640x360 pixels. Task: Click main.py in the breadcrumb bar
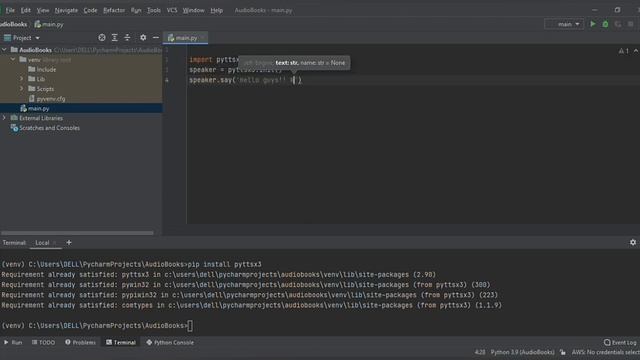pyautogui.click(x=49, y=24)
